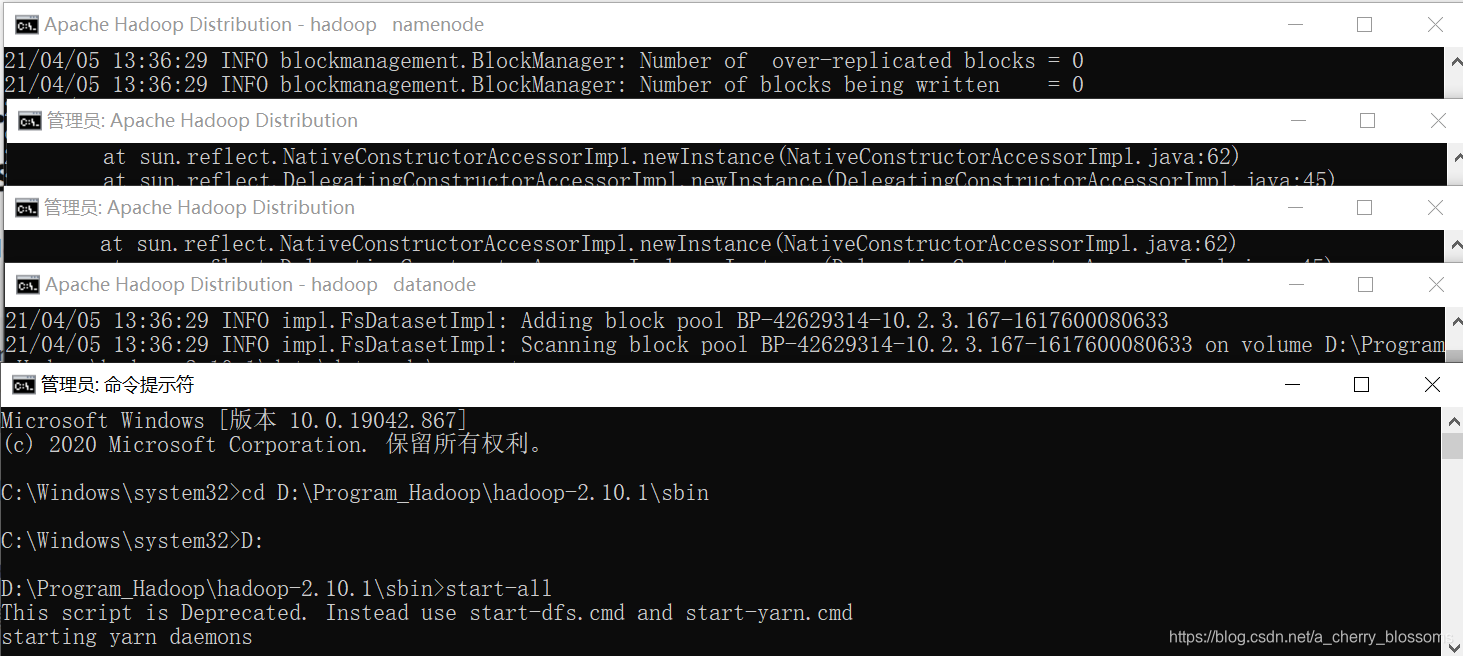The width and height of the screenshot is (1463, 656).
Task: Toggle maximize on the 管理员: 命令提示符 window
Action: (x=1360, y=384)
